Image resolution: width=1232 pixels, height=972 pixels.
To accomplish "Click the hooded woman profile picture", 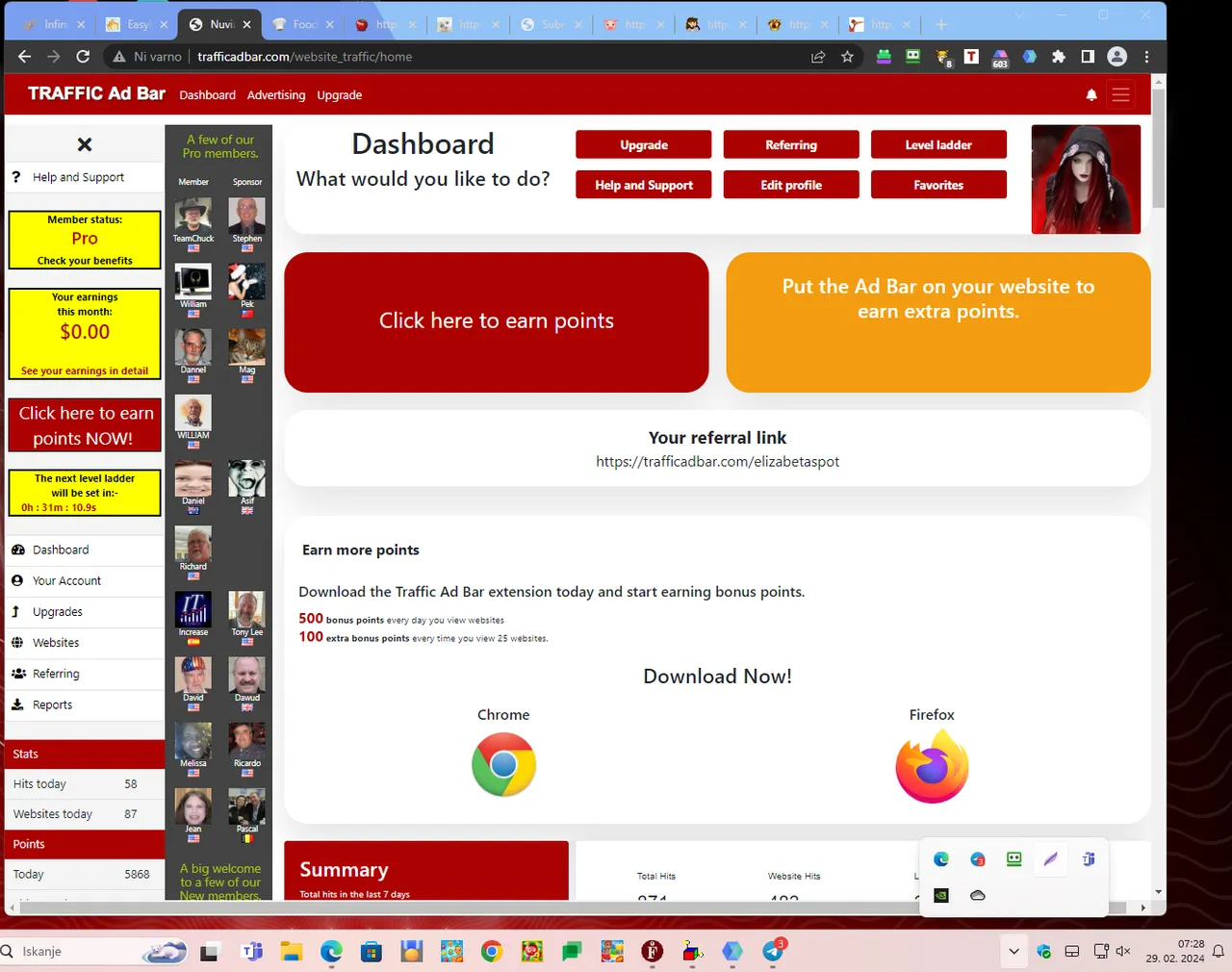I will (1086, 179).
